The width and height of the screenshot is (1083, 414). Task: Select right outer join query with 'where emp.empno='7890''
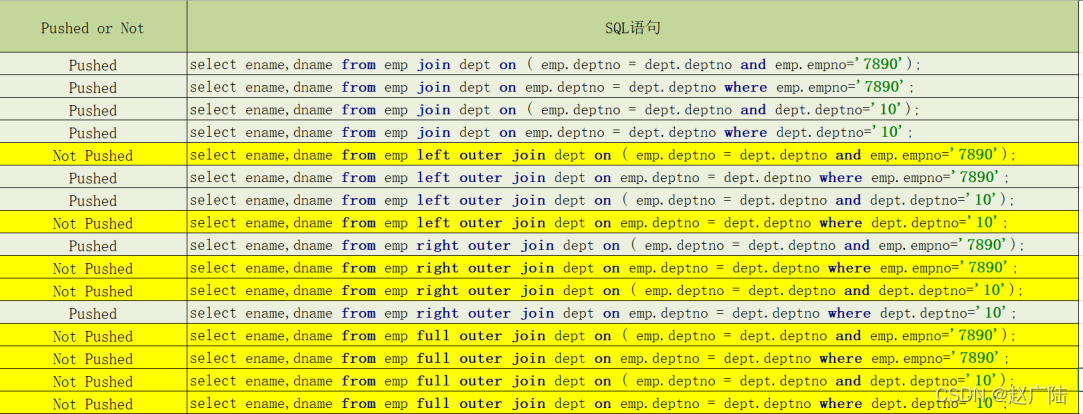[604, 268]
